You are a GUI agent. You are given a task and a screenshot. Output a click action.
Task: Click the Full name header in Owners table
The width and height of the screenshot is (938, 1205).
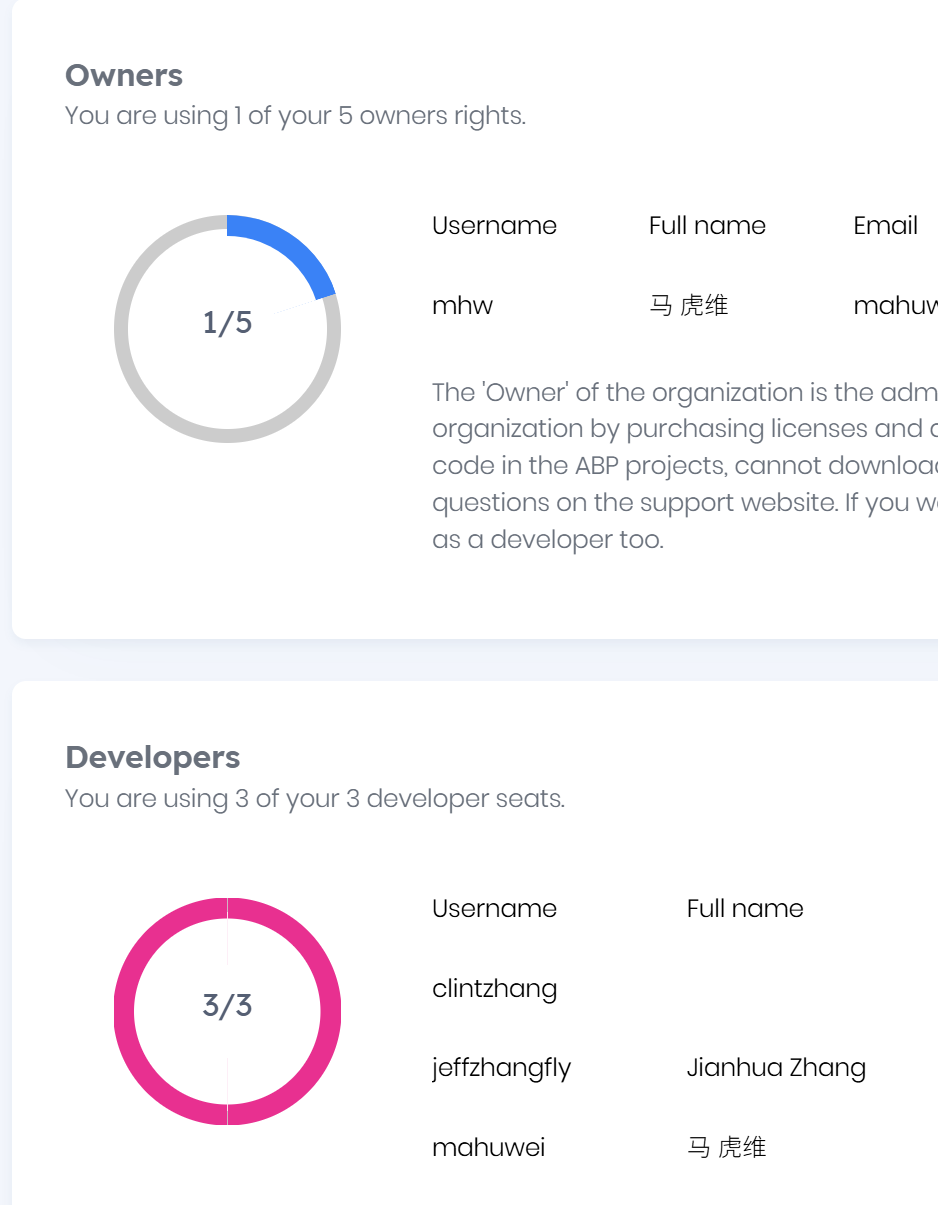(707, 226)
